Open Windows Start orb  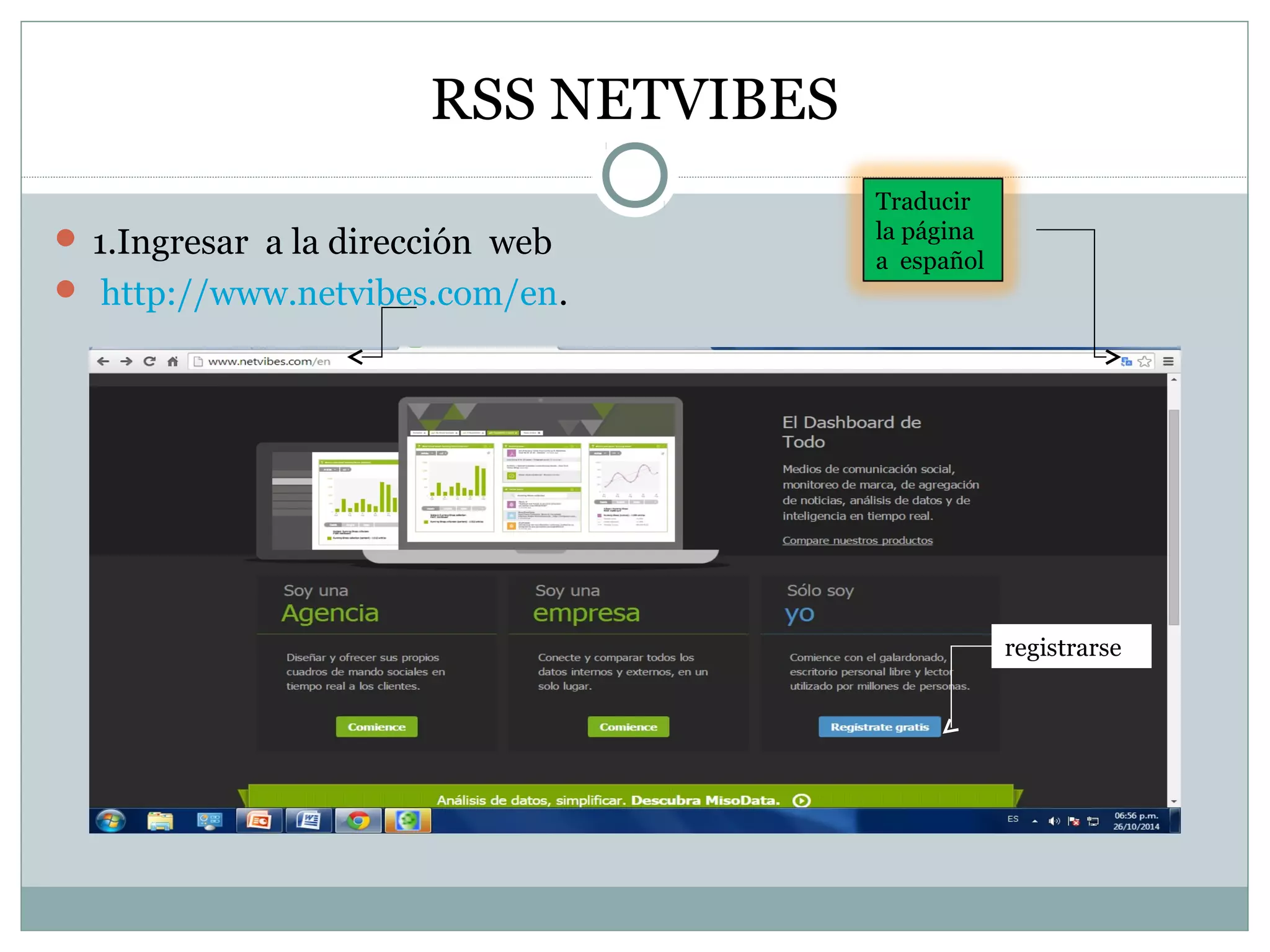click(x=111, y=821)
